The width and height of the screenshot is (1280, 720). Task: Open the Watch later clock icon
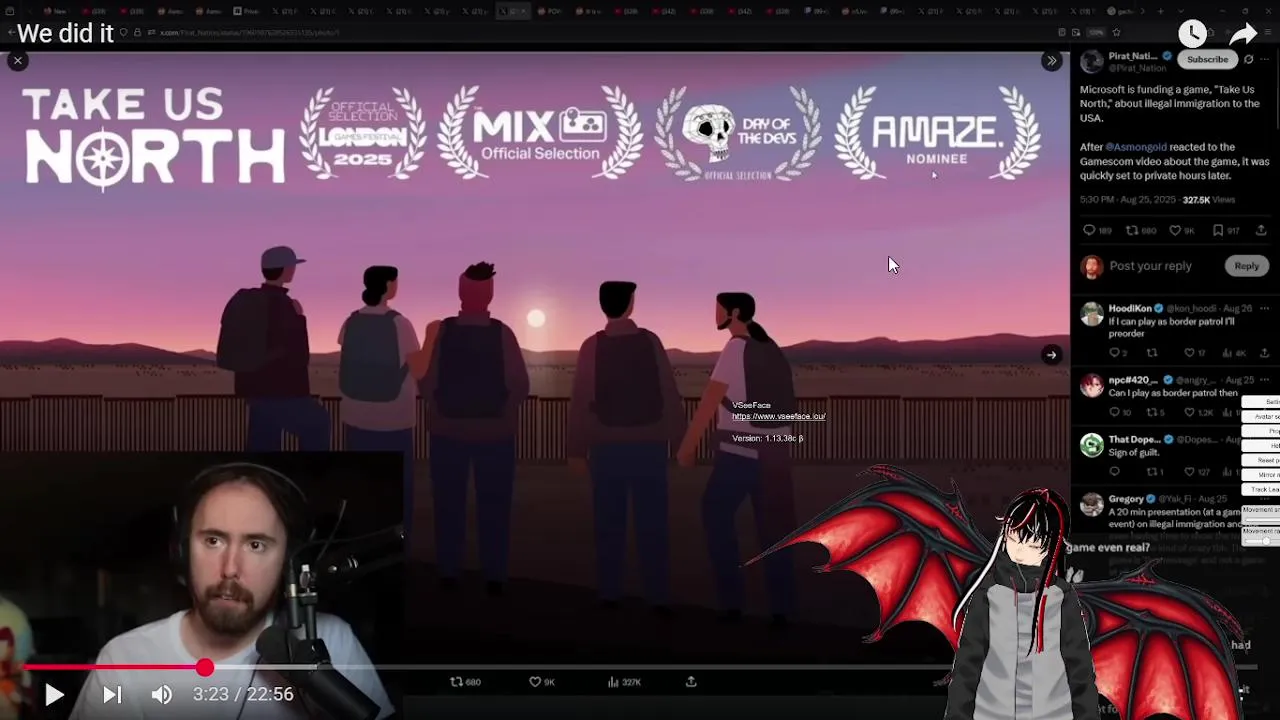(x=1192, y=34)
